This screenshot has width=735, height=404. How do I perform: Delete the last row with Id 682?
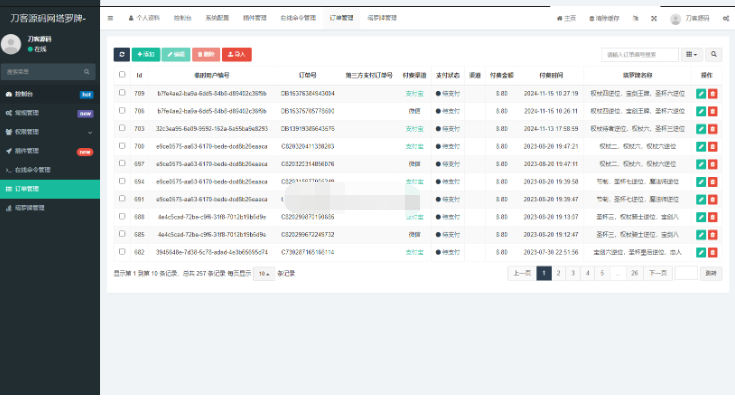712,252
